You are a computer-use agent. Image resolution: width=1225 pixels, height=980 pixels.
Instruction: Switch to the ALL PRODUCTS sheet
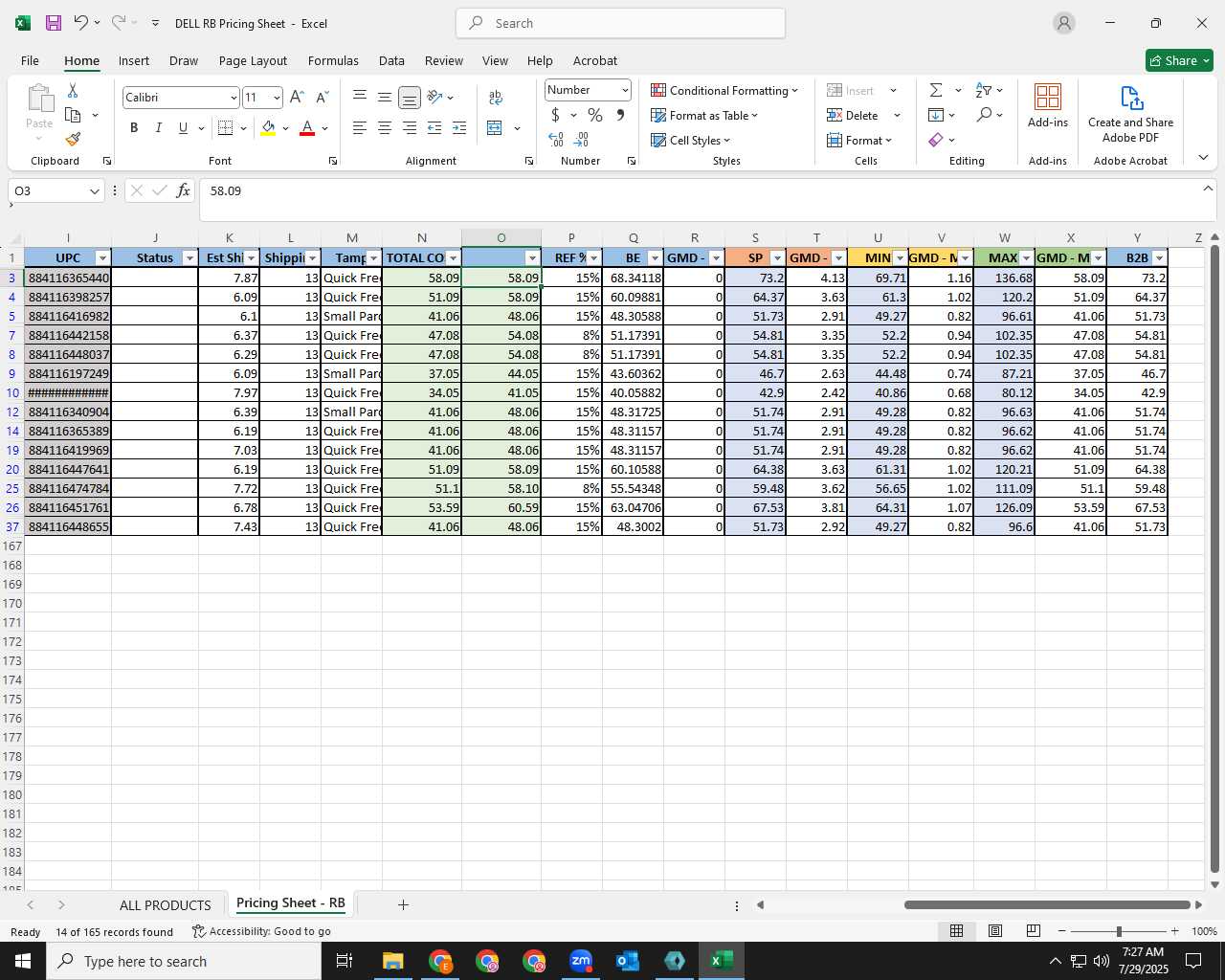pyautogui.click(x=166, y=905)
